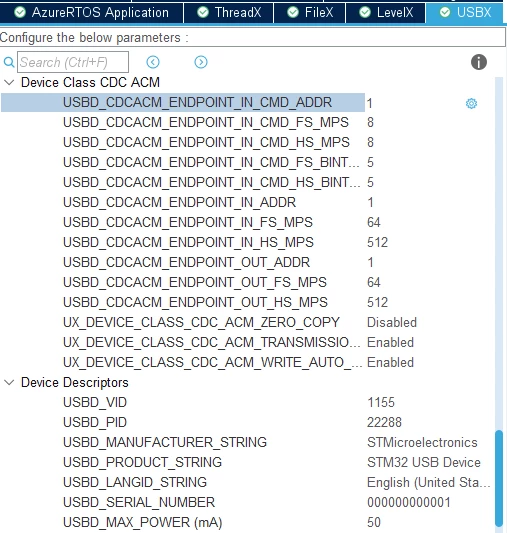Select USBD_SERIAL_NUMBER parameter
The width and height of the screenshot is (507, 533).
tap(139, 503)
